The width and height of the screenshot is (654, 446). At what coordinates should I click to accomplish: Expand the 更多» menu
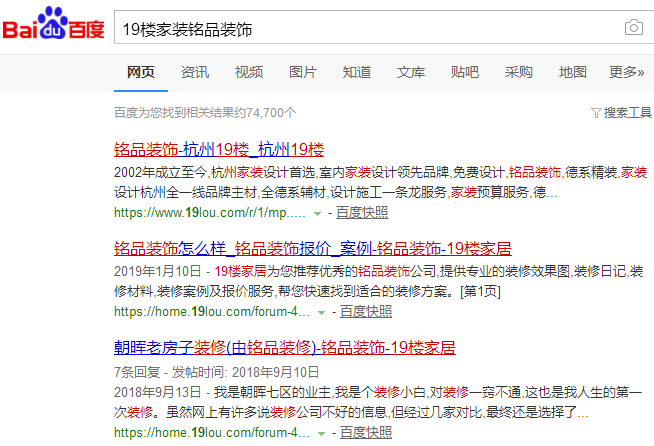tap(626, 72)
